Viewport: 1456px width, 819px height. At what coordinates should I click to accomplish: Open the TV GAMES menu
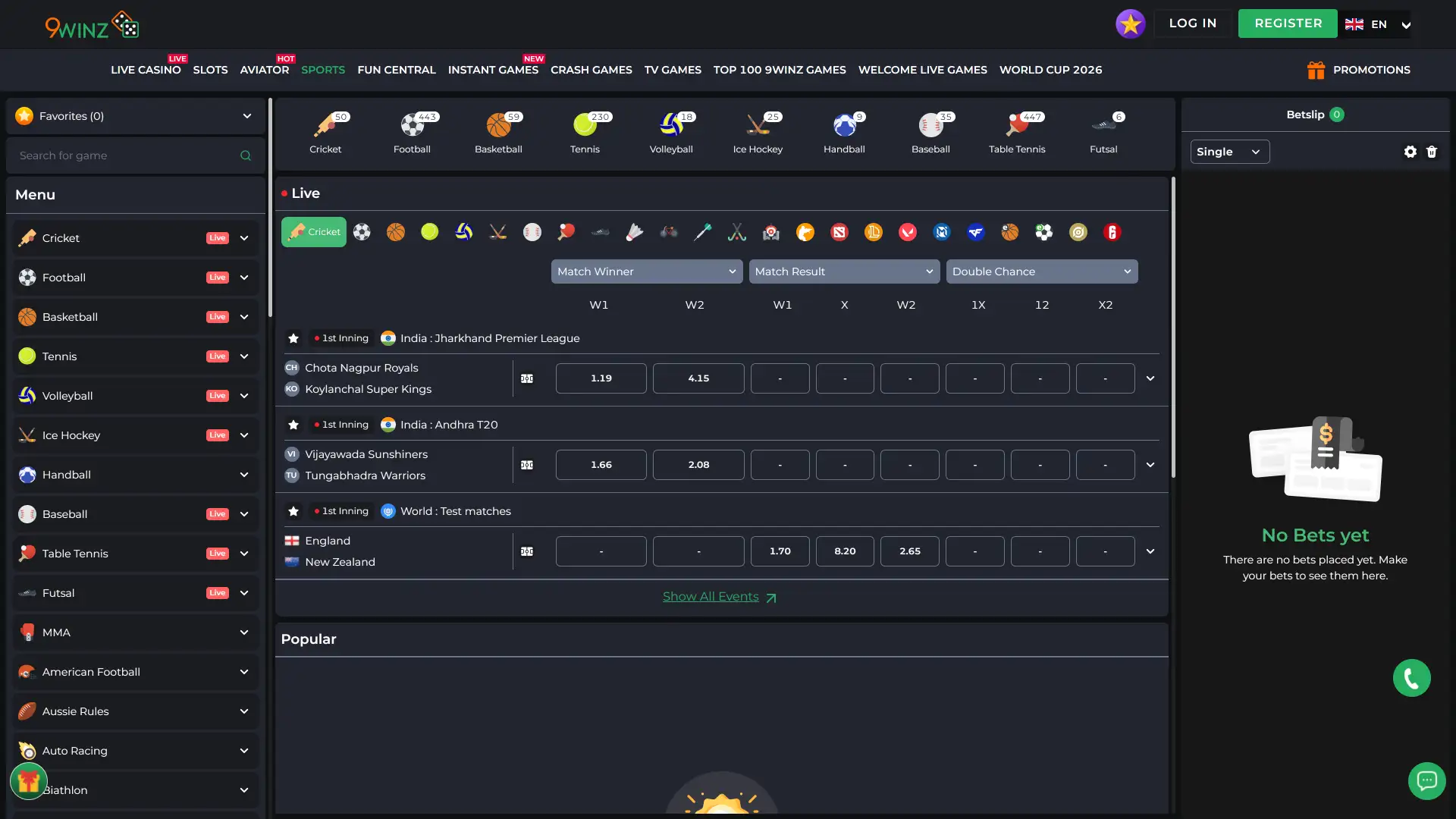click(673, 70)
